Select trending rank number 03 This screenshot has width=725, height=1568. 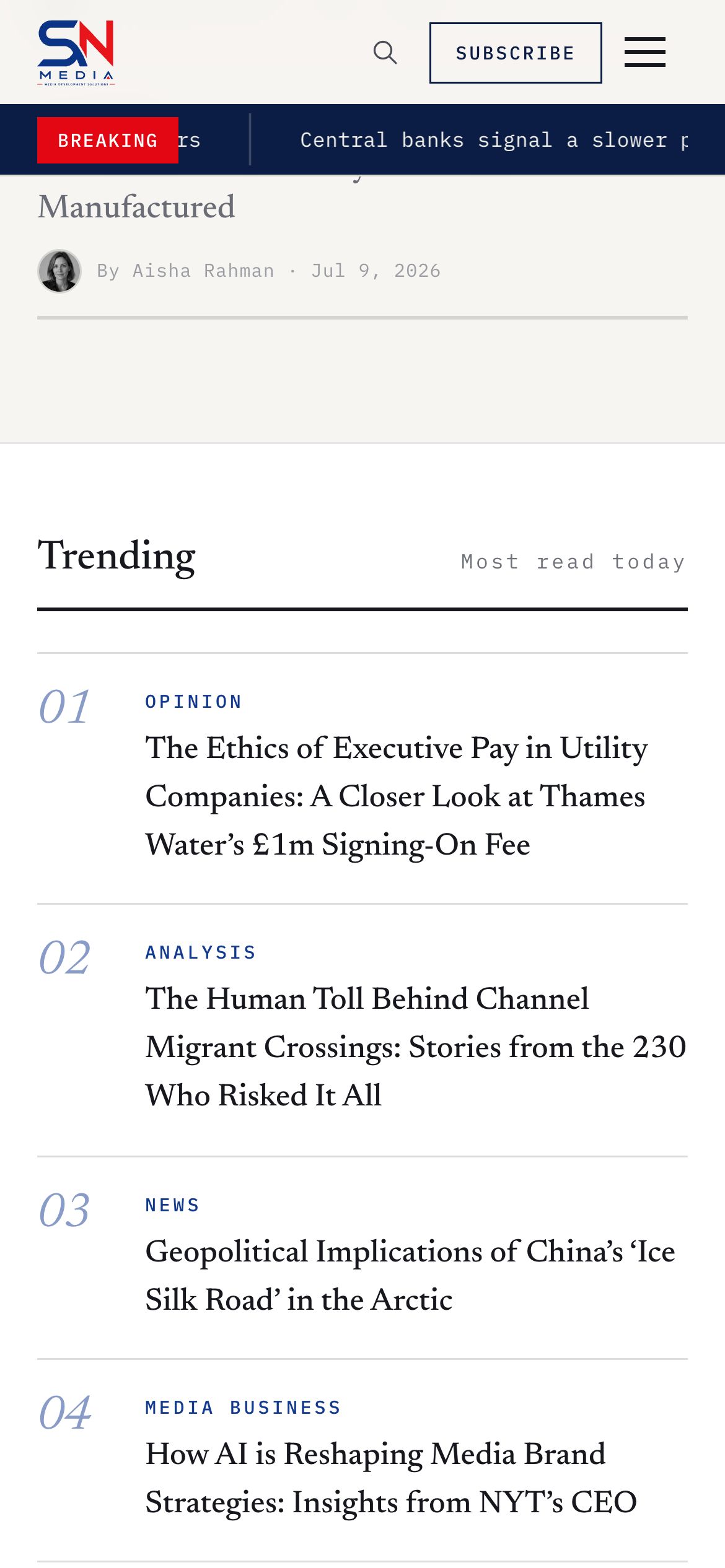click(64, 1211)
